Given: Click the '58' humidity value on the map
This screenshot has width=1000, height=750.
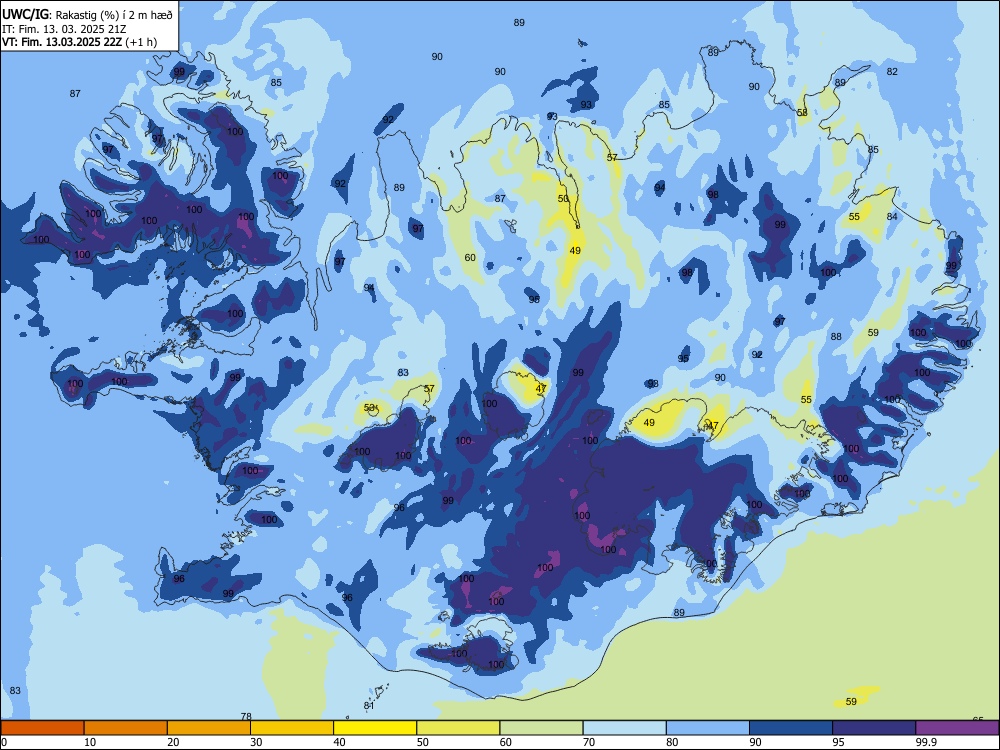Looking at the screenshot, I should (x=803, y=112).
